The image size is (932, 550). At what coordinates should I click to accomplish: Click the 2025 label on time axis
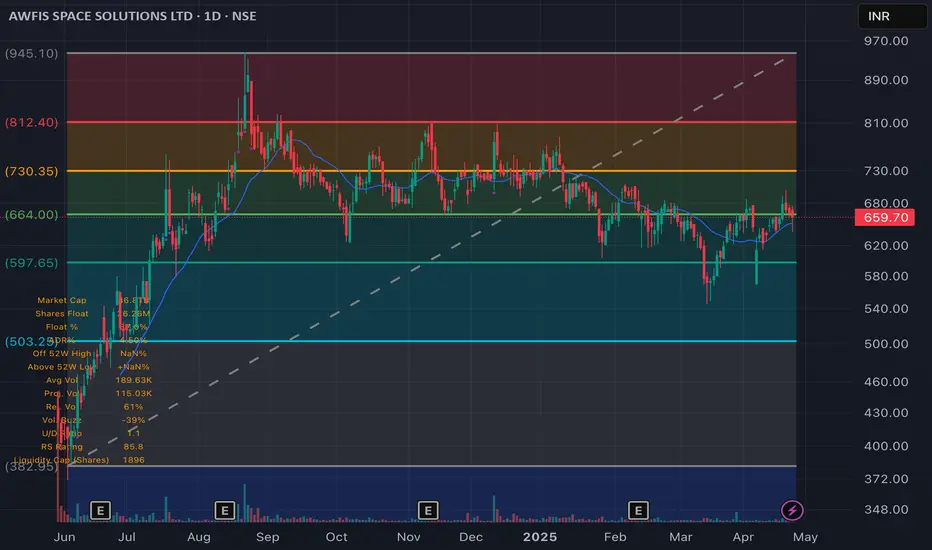pos(540,537)
